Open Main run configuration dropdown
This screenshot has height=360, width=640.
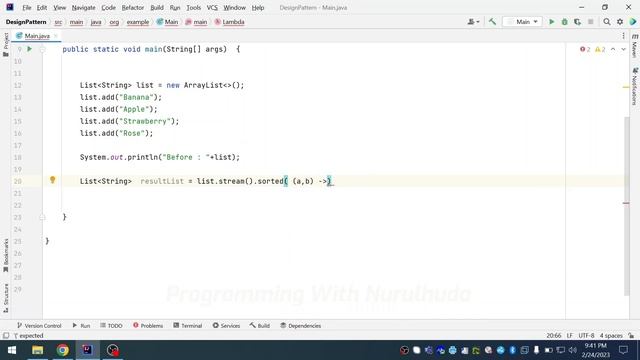522,22
